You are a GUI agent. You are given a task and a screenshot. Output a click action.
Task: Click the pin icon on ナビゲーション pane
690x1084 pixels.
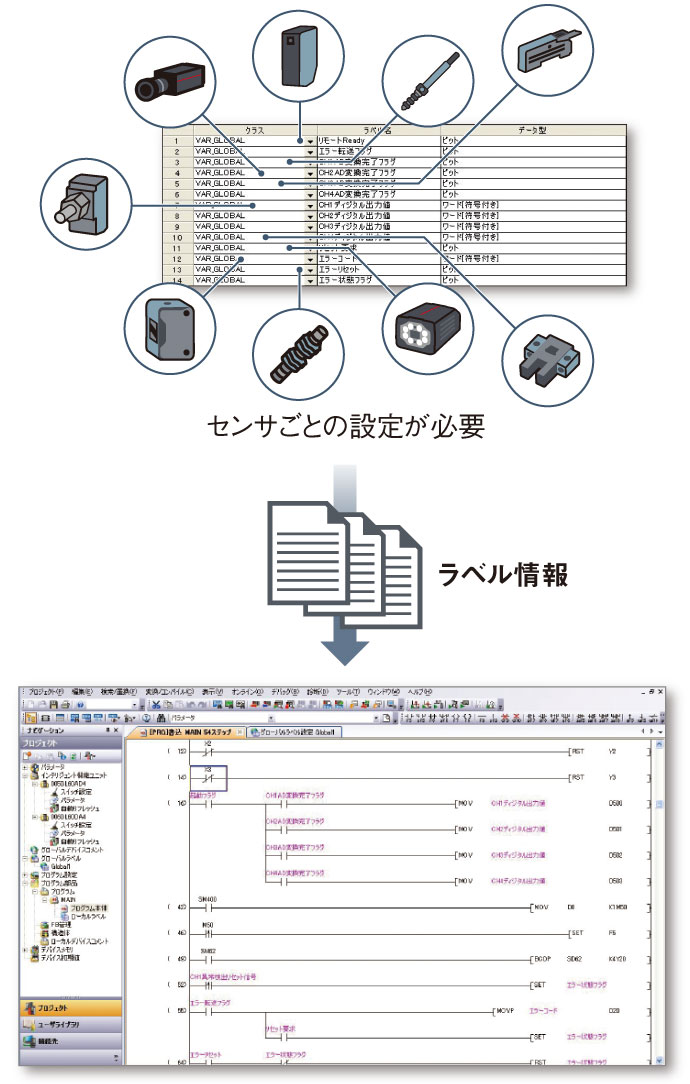pyautogui.click(x=107, y=730)
